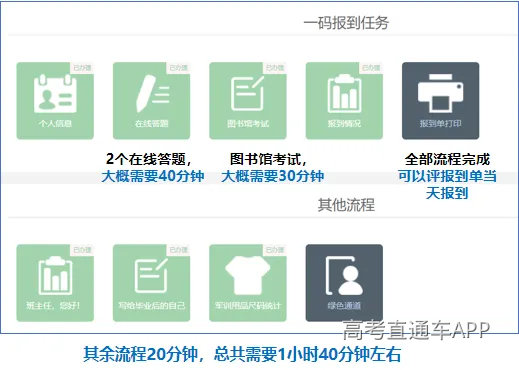Screen dimensions: 519x370
Task: Click the 报到单打印 printer tile
Action: point(440,101)
